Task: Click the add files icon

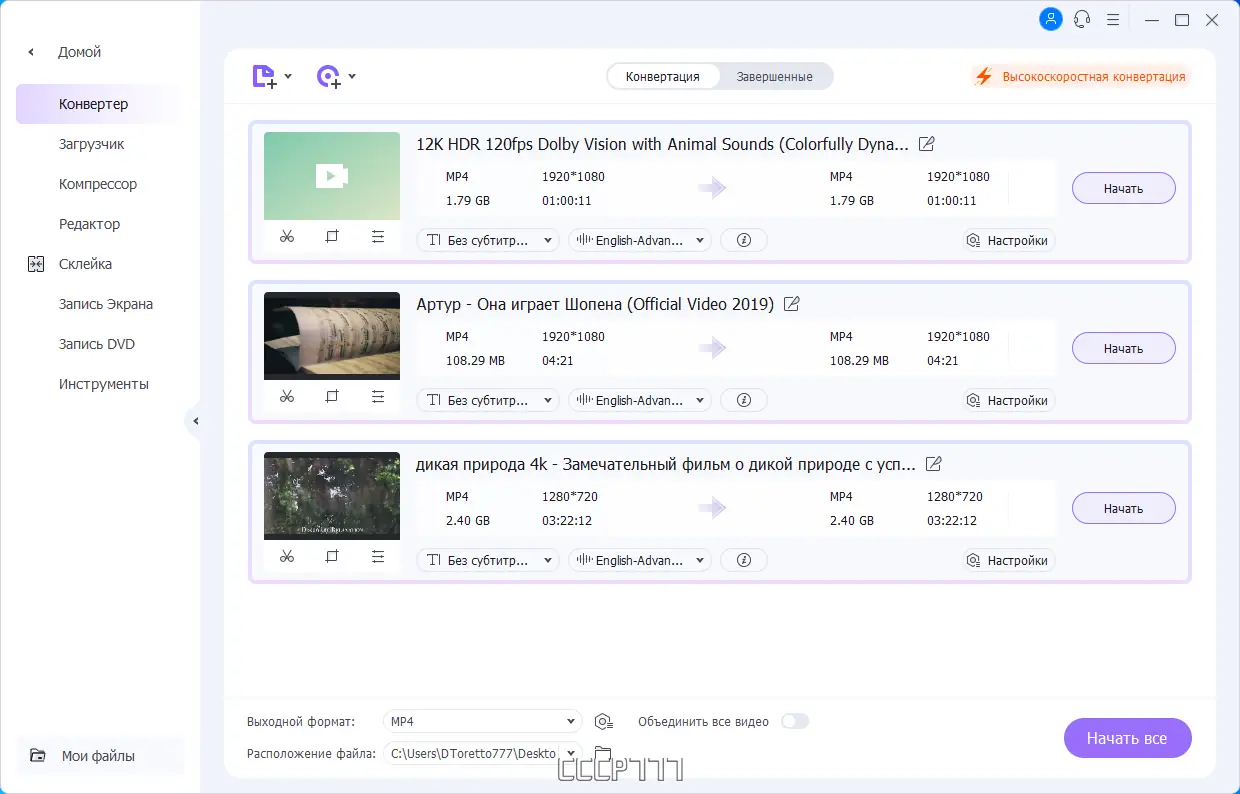Action: (263, 76)
